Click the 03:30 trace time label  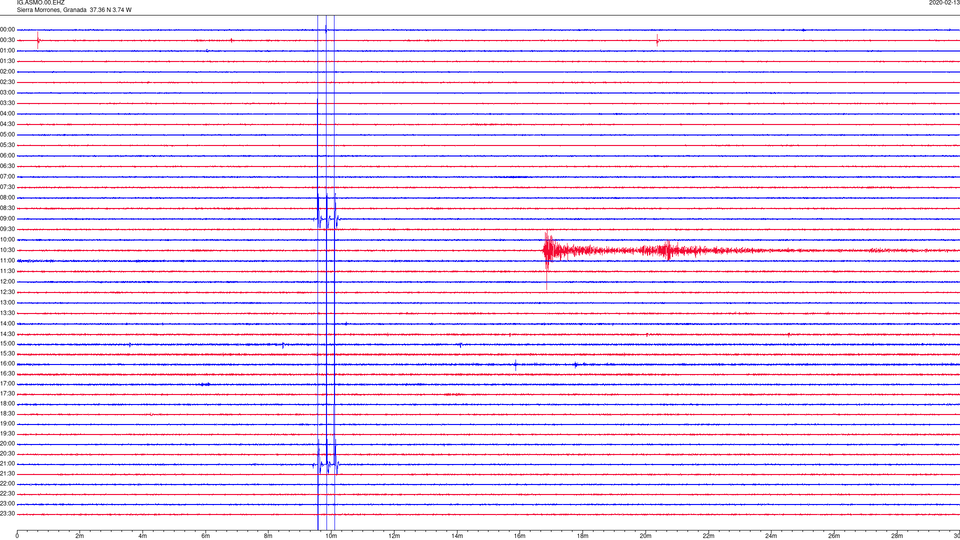(8, 103)
